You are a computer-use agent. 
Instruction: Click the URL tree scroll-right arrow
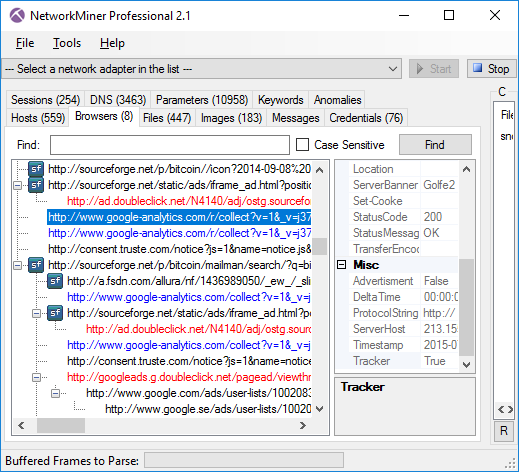[303, 426]
